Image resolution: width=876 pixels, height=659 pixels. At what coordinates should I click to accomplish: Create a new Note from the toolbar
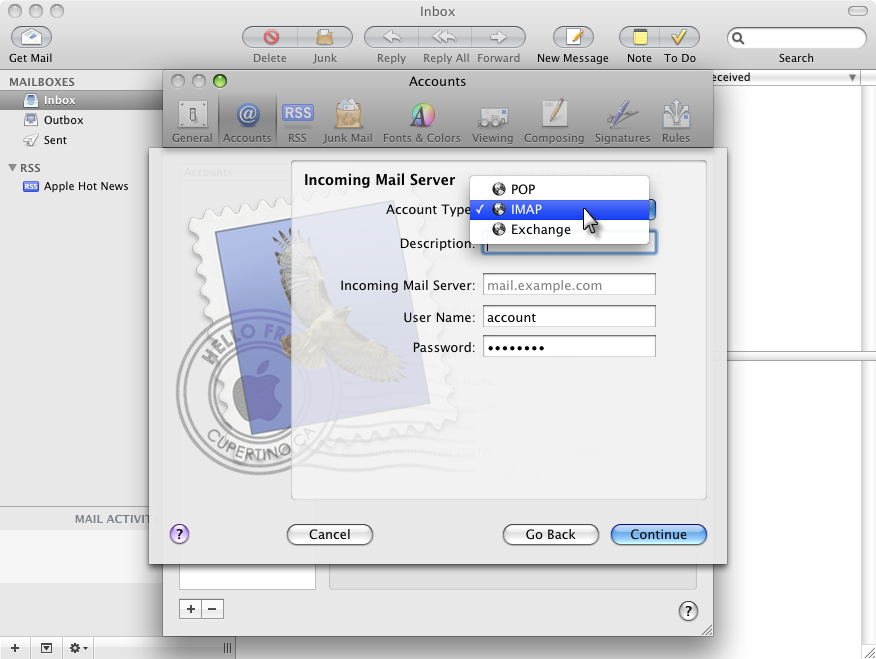[x=640, y=37]
